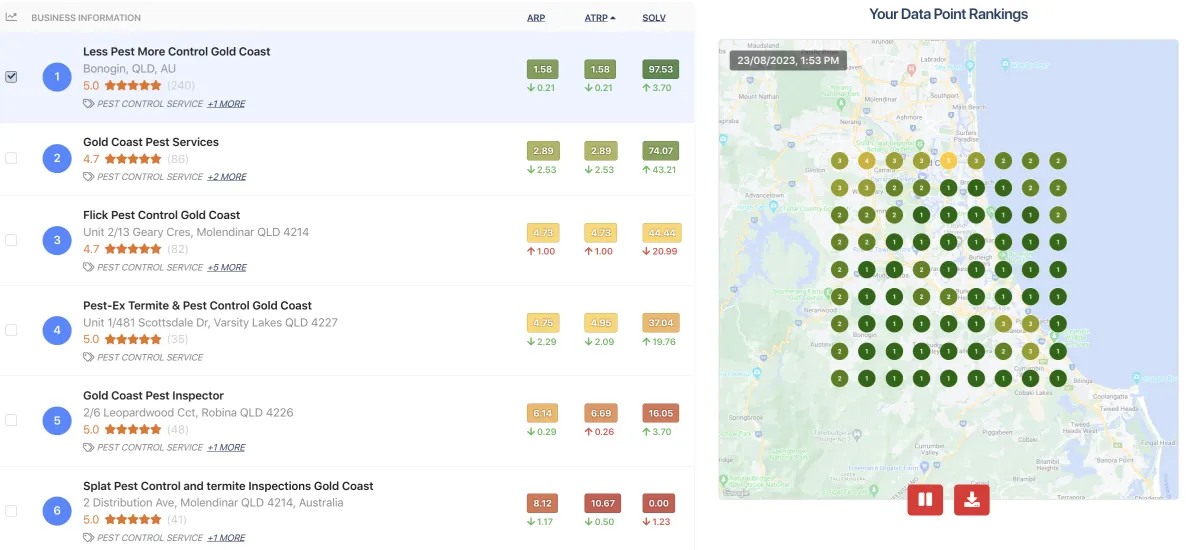Click the tag icon in Pest-Ex Termite row
This screenshot has height=550, width=1200.
click(88, 357)
